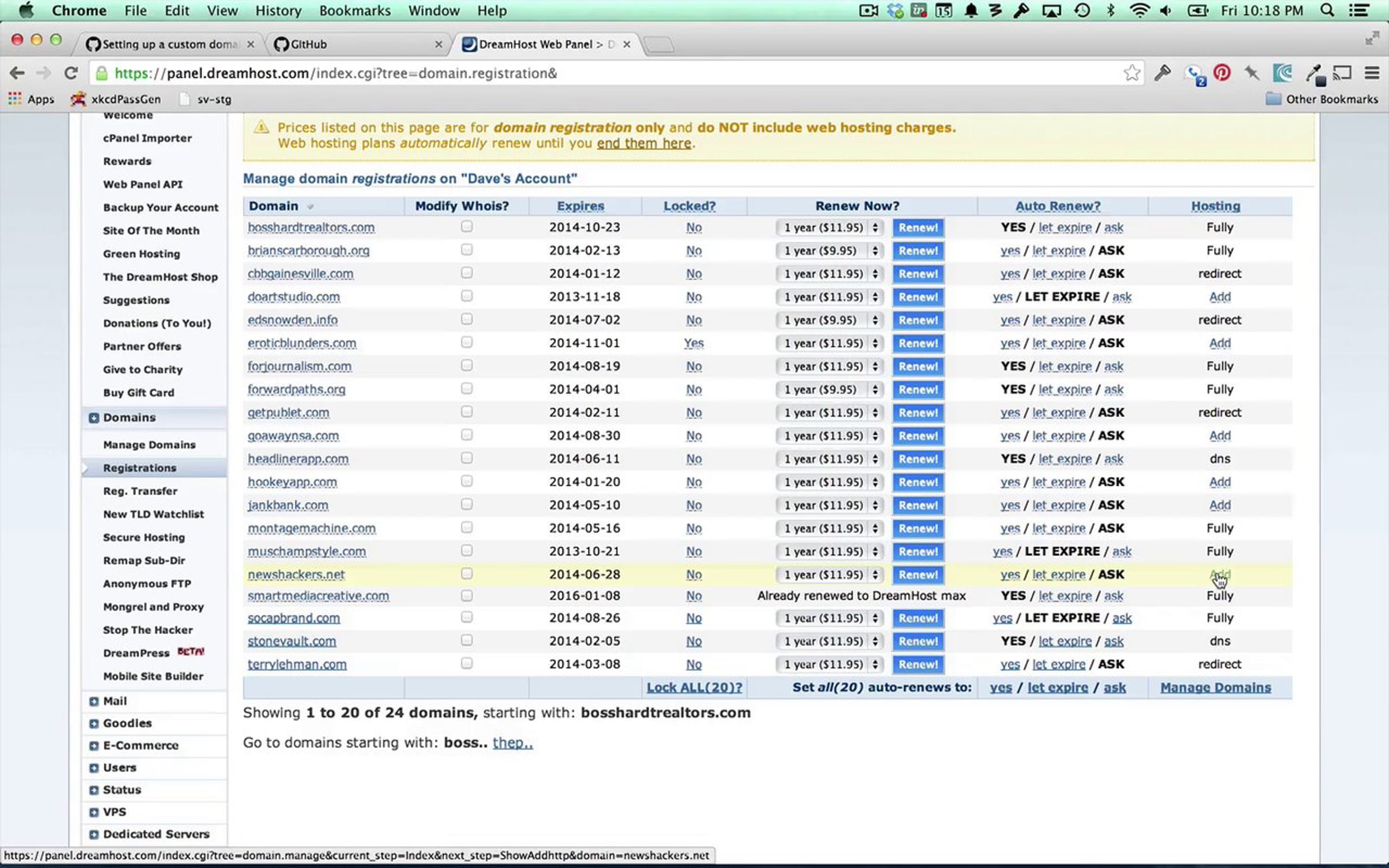Open the Bookmarks menu in the menu bar
Viewport: 1389px width, 868px height.
[355, 10]
